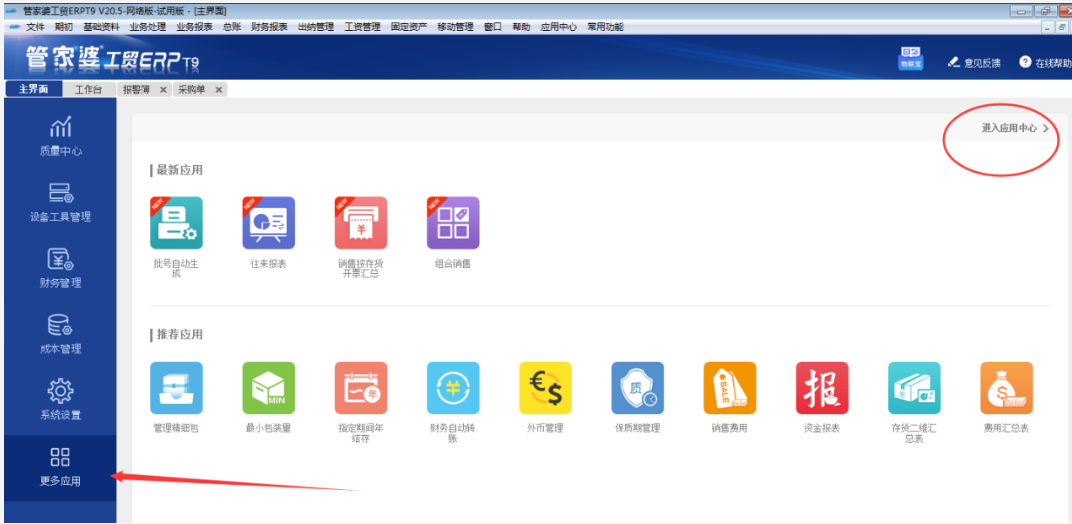Open the 工资管理 menu
The width and height of the screenshot is (1072, 524).
[362, 27]
